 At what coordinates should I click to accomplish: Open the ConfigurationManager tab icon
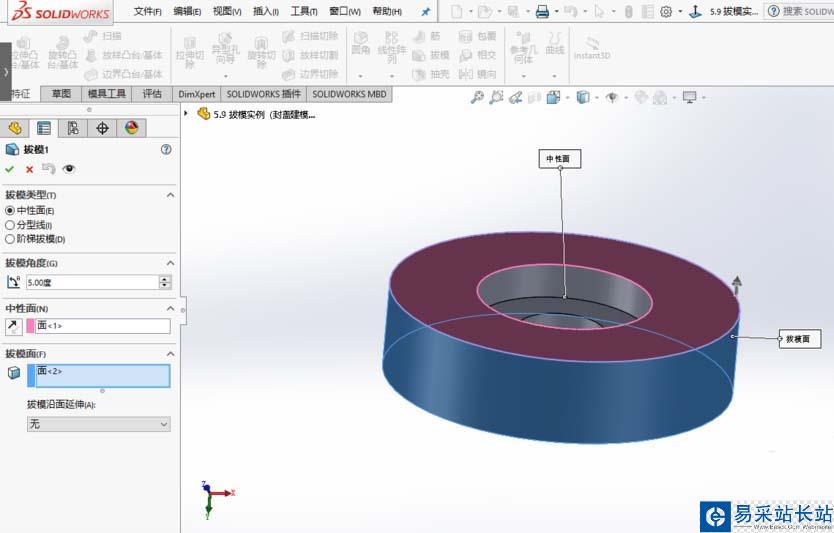click(73, 128)
